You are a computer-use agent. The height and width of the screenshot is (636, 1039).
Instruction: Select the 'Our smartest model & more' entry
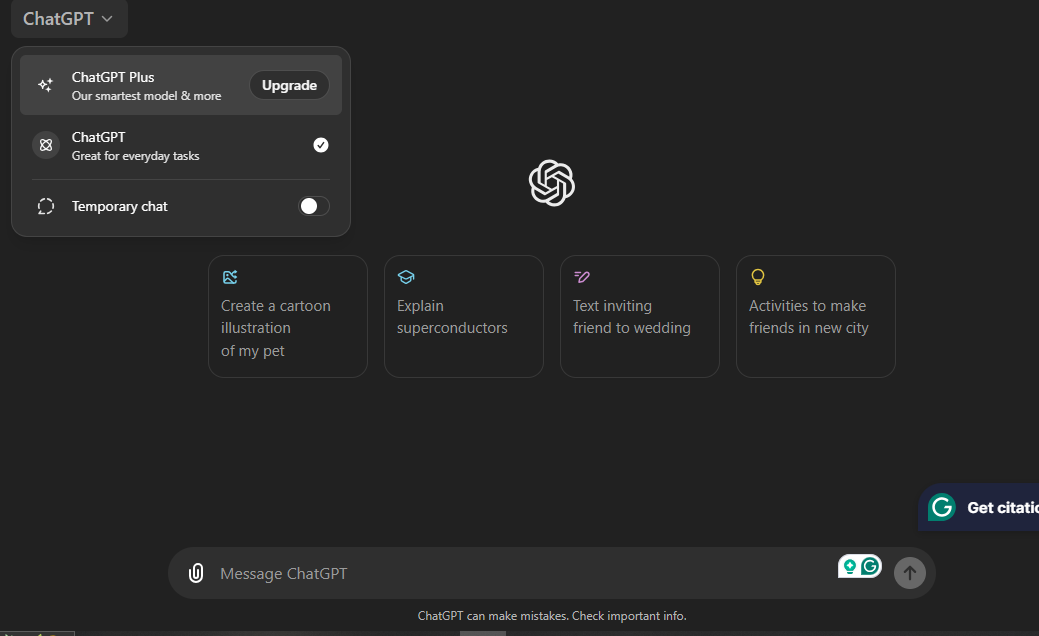pyautogui.click(x=146, y=96)
